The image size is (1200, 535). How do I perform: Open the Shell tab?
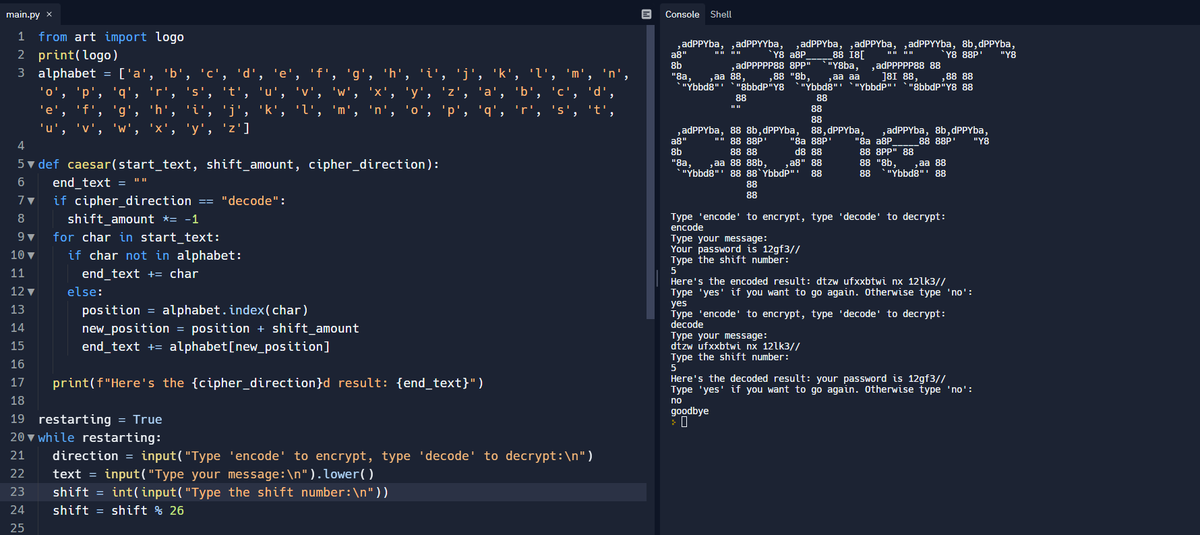pos(720,14)
